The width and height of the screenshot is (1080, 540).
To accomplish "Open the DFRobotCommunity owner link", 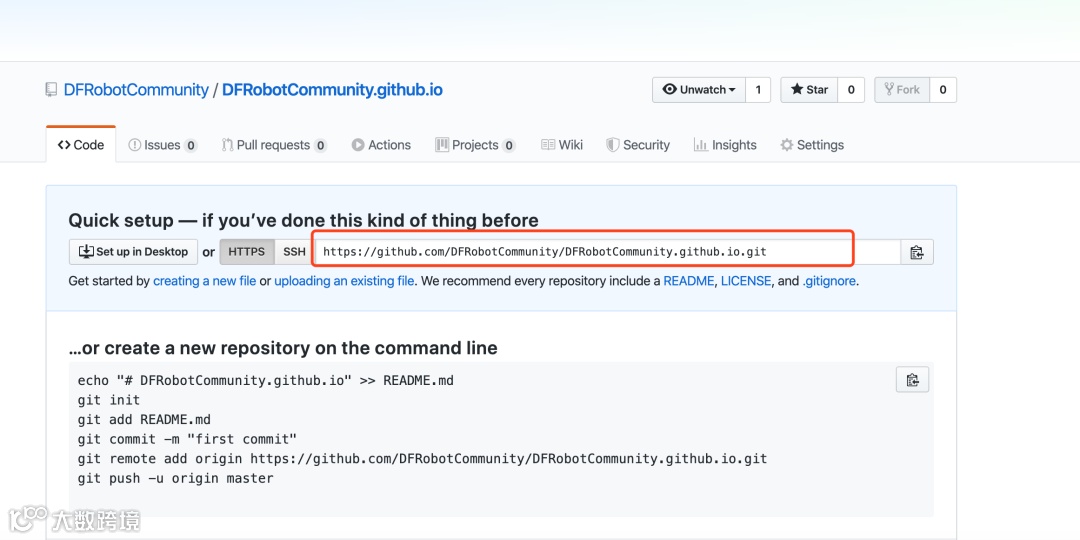I will click(x=136, y=90).
